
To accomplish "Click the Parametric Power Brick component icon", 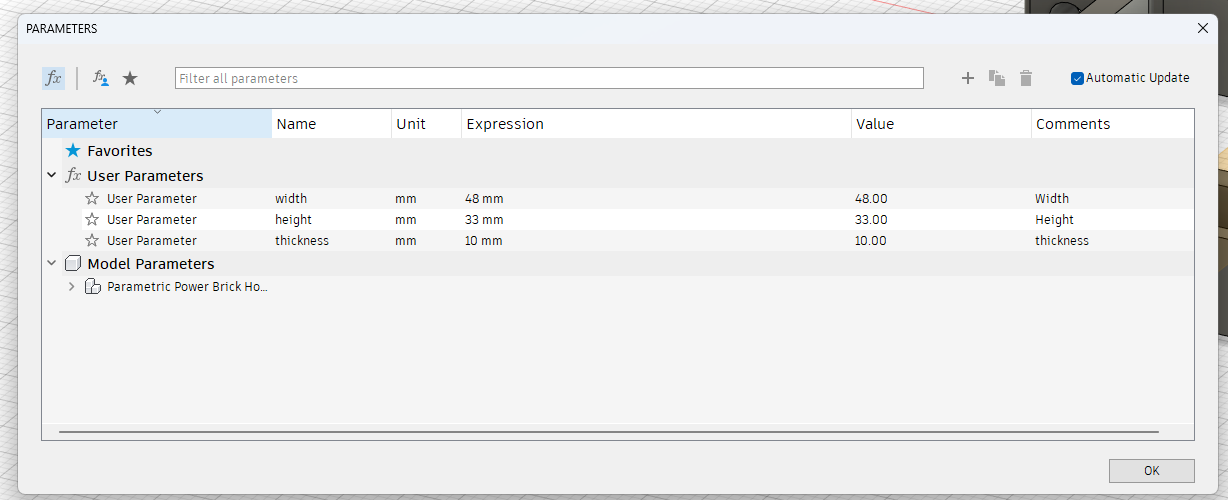I will (92, 287).
